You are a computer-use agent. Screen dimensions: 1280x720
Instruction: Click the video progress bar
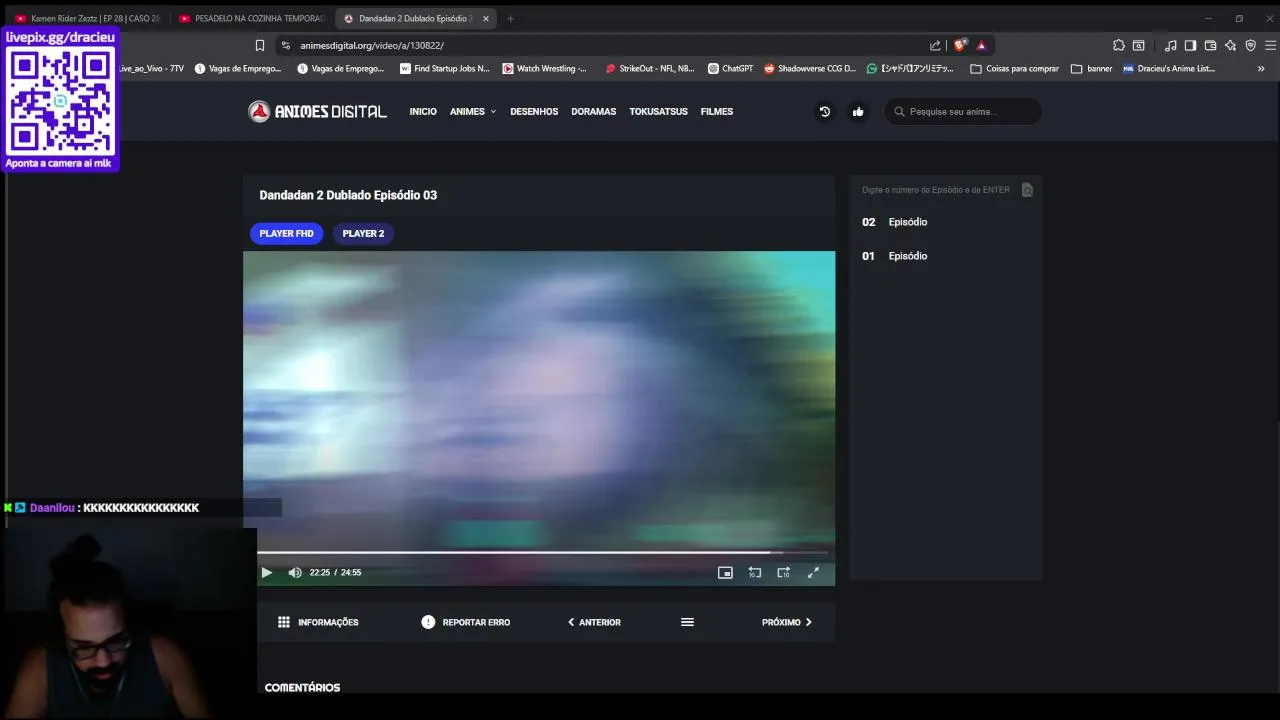(542, 552)
